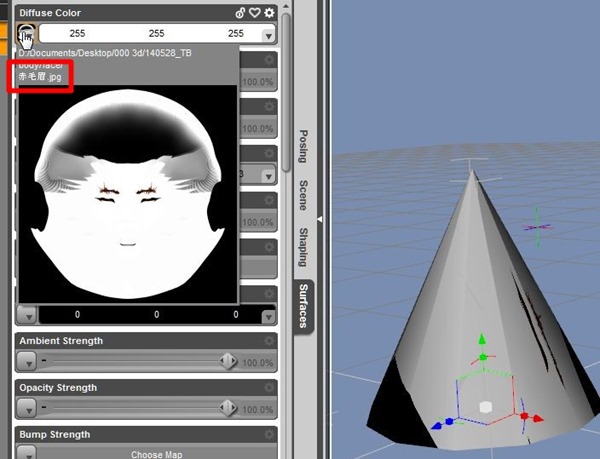Click the Opacity Strength slider handle
Image resolution: width=600 pixels, height=459 pixels.
pos(228,408)
